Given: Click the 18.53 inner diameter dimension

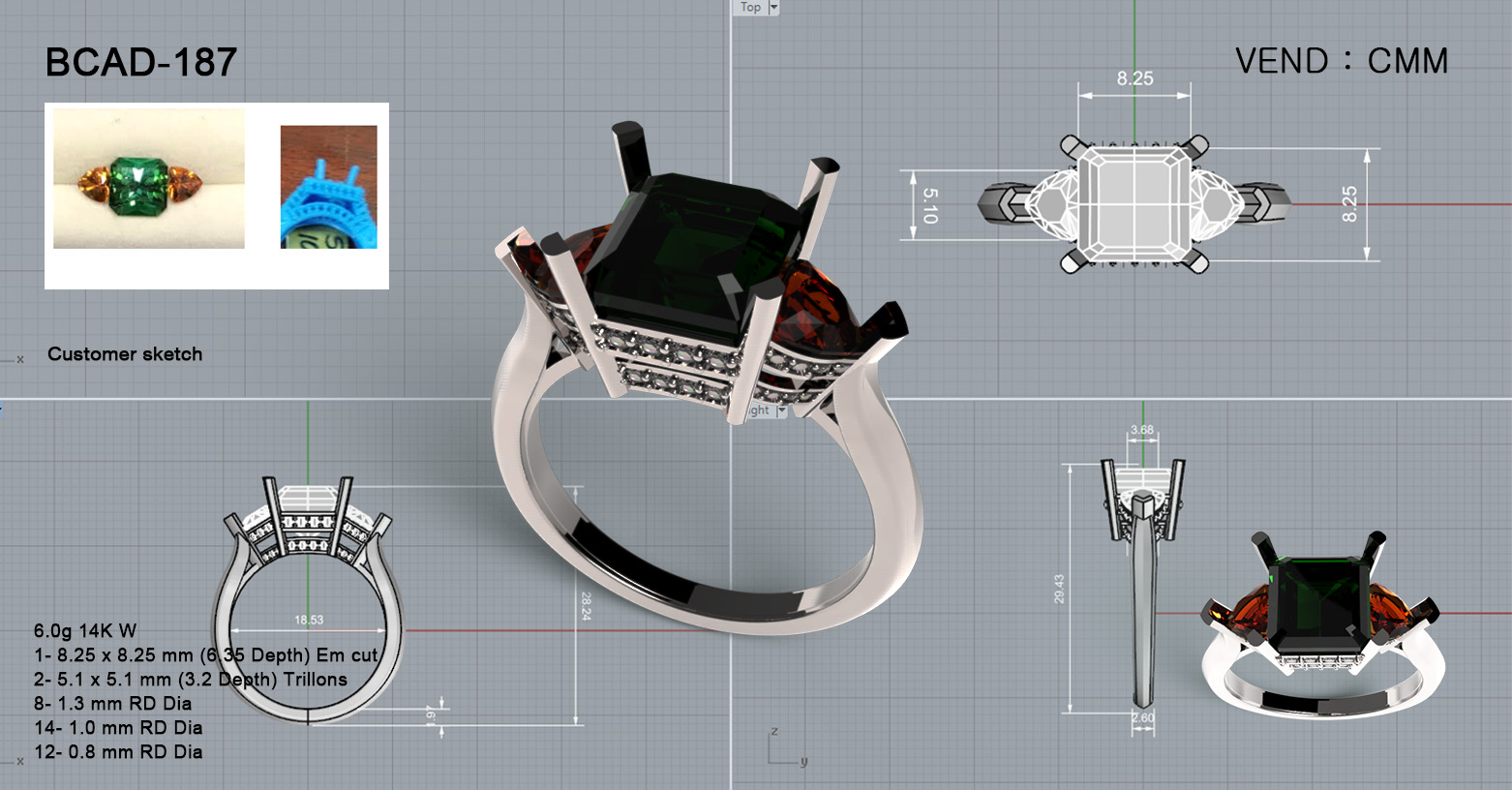Looking at the screenshot, I should [x=309, y=620].
